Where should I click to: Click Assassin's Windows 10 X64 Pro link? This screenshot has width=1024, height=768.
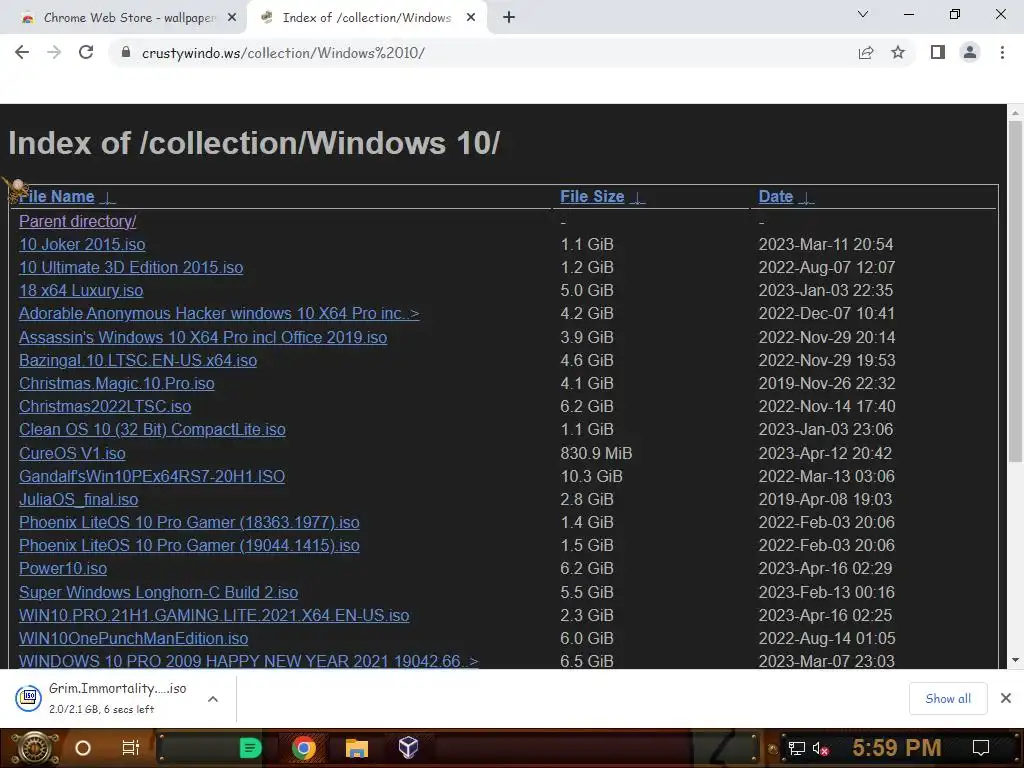click(x=203, y=337)
